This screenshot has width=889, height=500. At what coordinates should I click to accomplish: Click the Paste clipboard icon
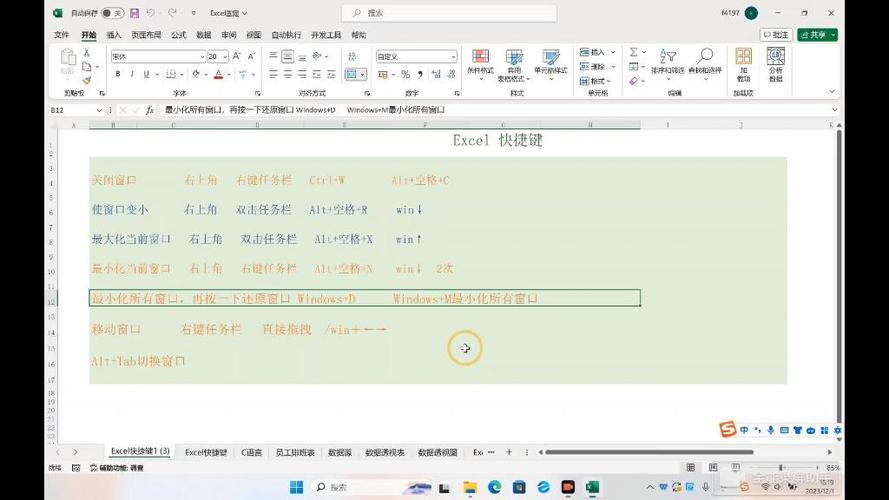point(68,58)
